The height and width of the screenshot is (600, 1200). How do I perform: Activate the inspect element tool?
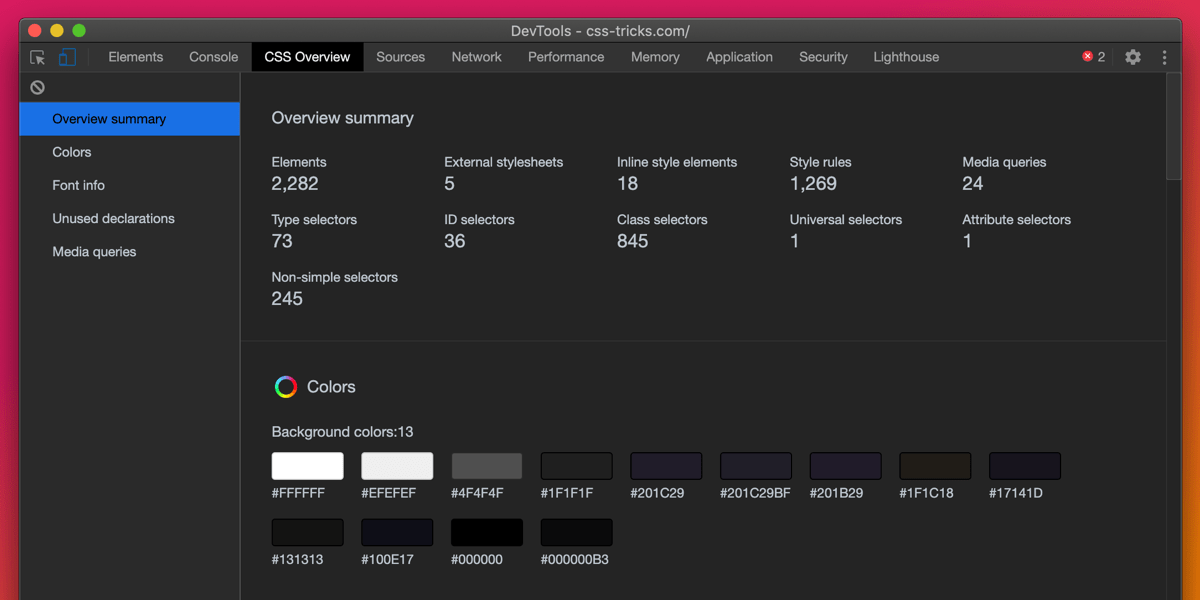[37, 57]
